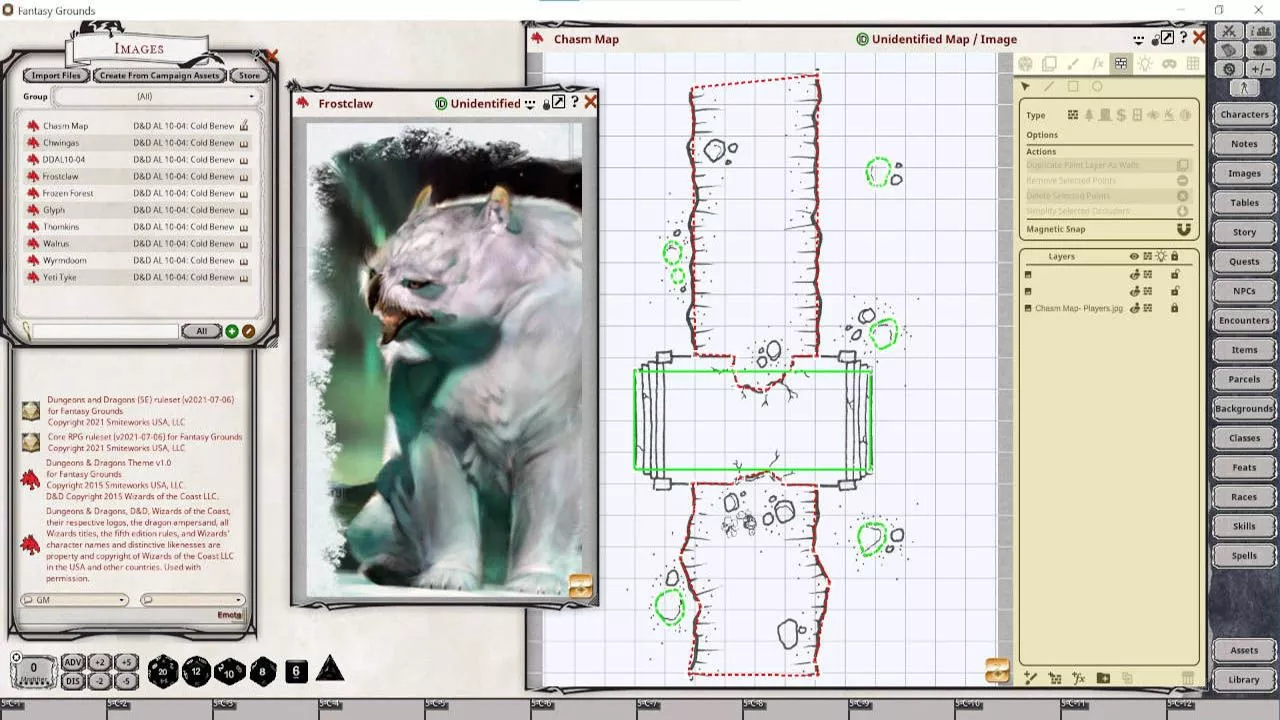Viewport: 1280px width, 720px height.
Task: Open the Wyrmdoom row in Images list
Action: click(x=137, y=260)
